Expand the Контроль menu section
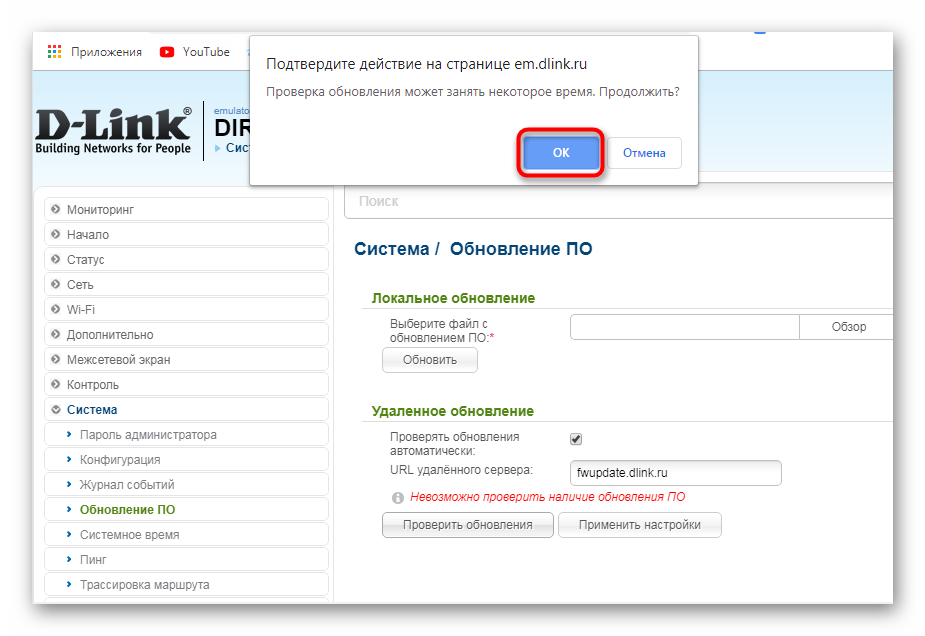The image size is (925, 636). pyautogui.click(x=186, y=385)
